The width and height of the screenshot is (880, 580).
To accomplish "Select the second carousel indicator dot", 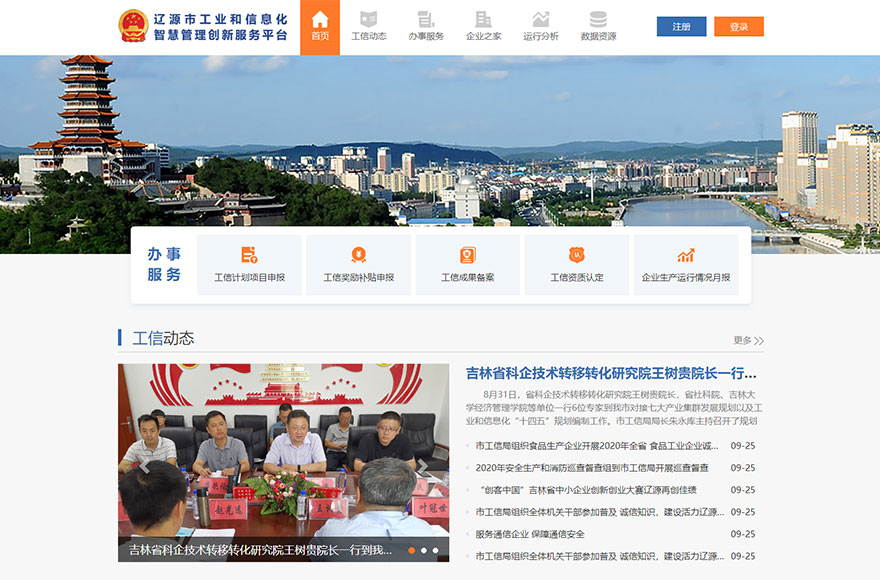I will 424,550.
